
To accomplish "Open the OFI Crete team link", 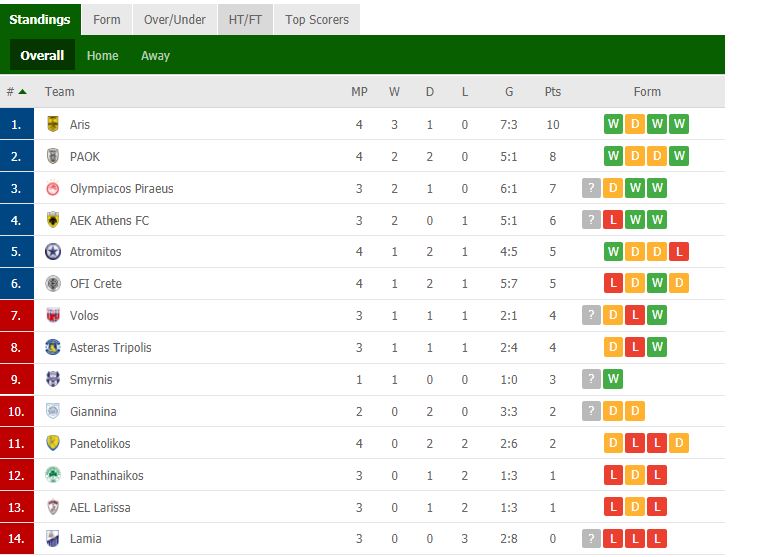I will [96, 284].
